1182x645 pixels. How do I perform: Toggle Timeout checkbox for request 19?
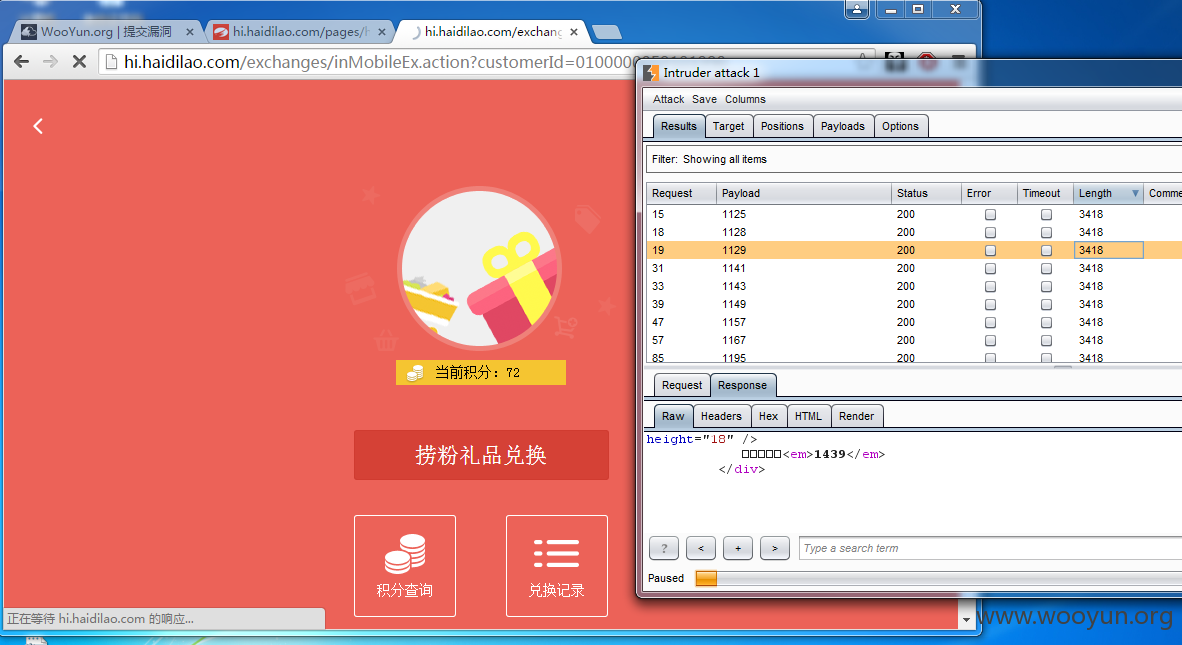tap(1046, 251)
